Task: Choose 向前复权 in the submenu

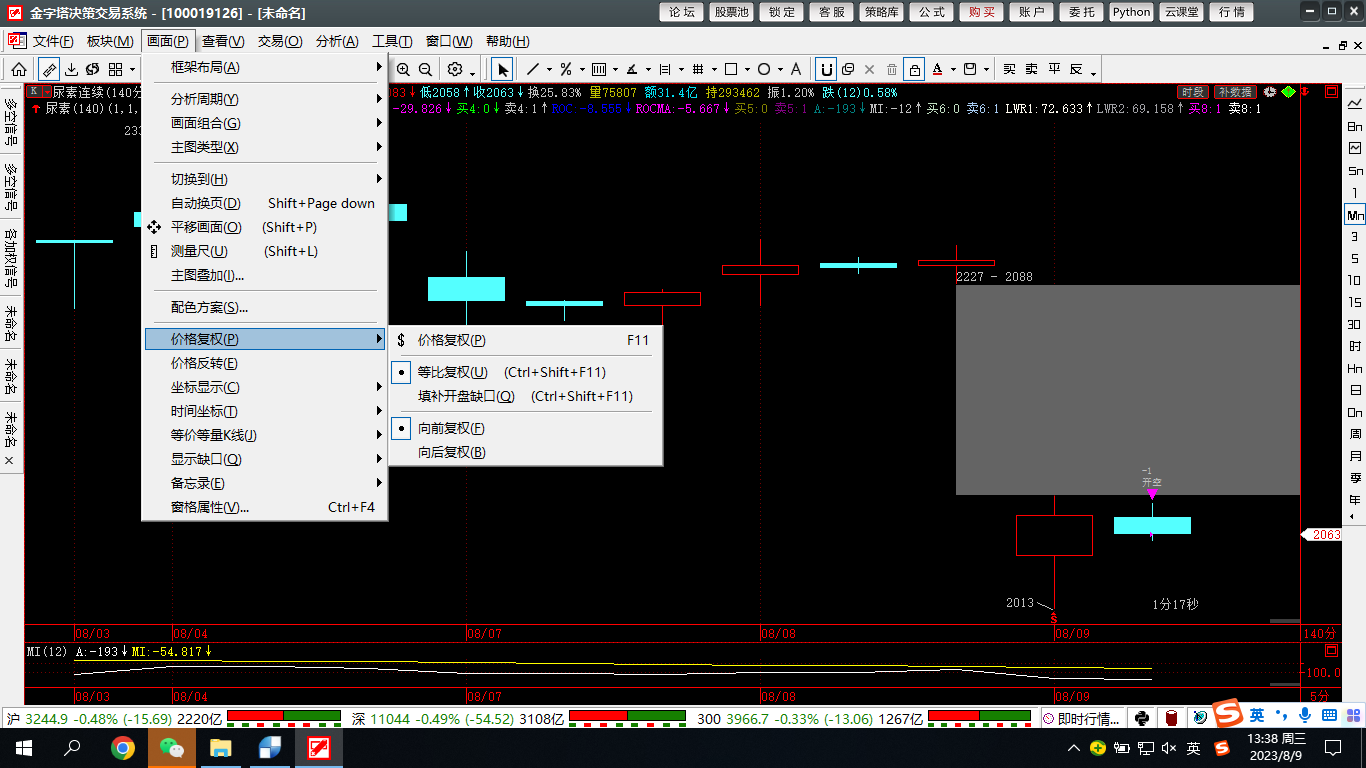Action: [451, 428]
